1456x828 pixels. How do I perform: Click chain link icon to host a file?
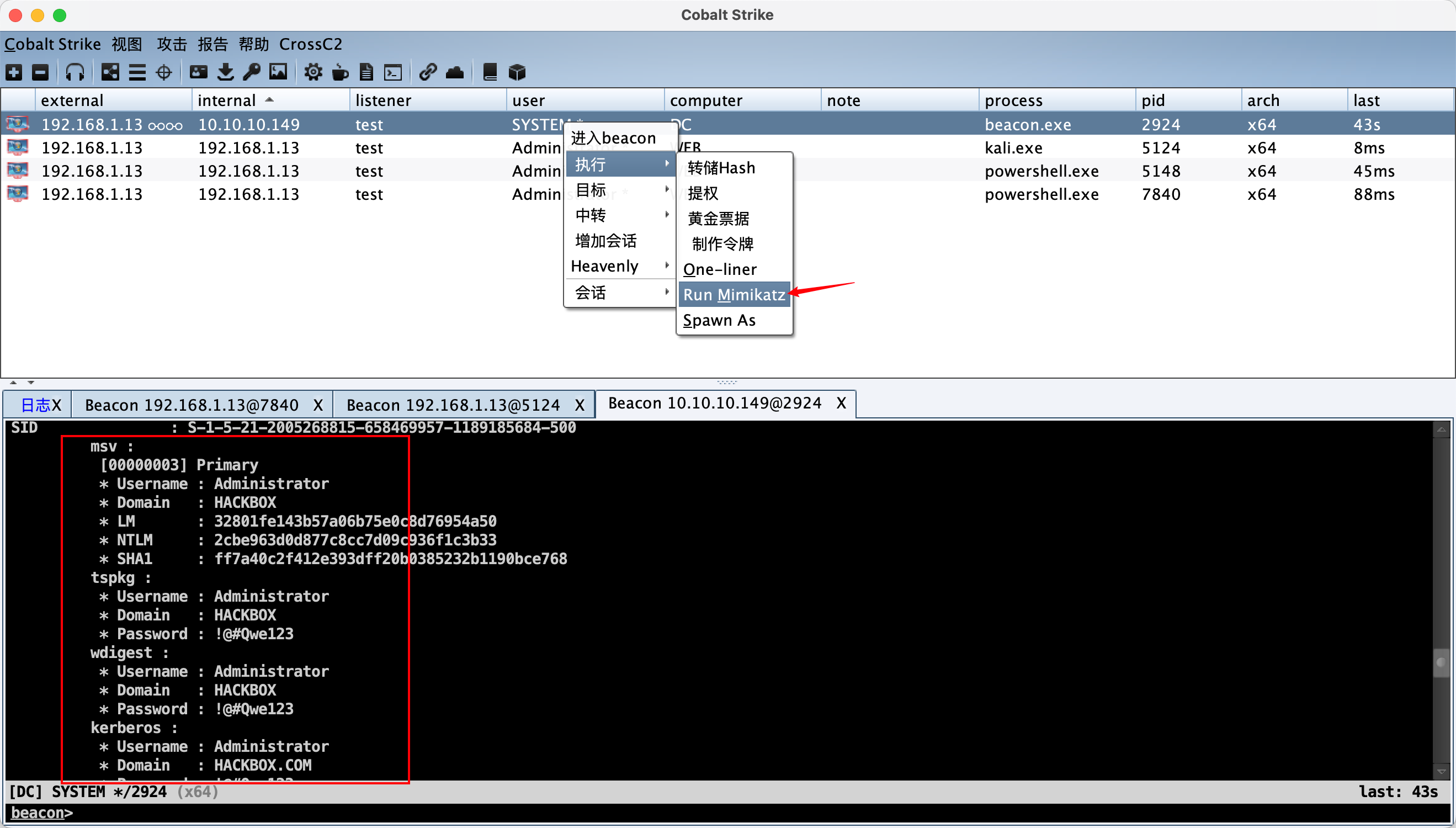[x=428, y=72]
